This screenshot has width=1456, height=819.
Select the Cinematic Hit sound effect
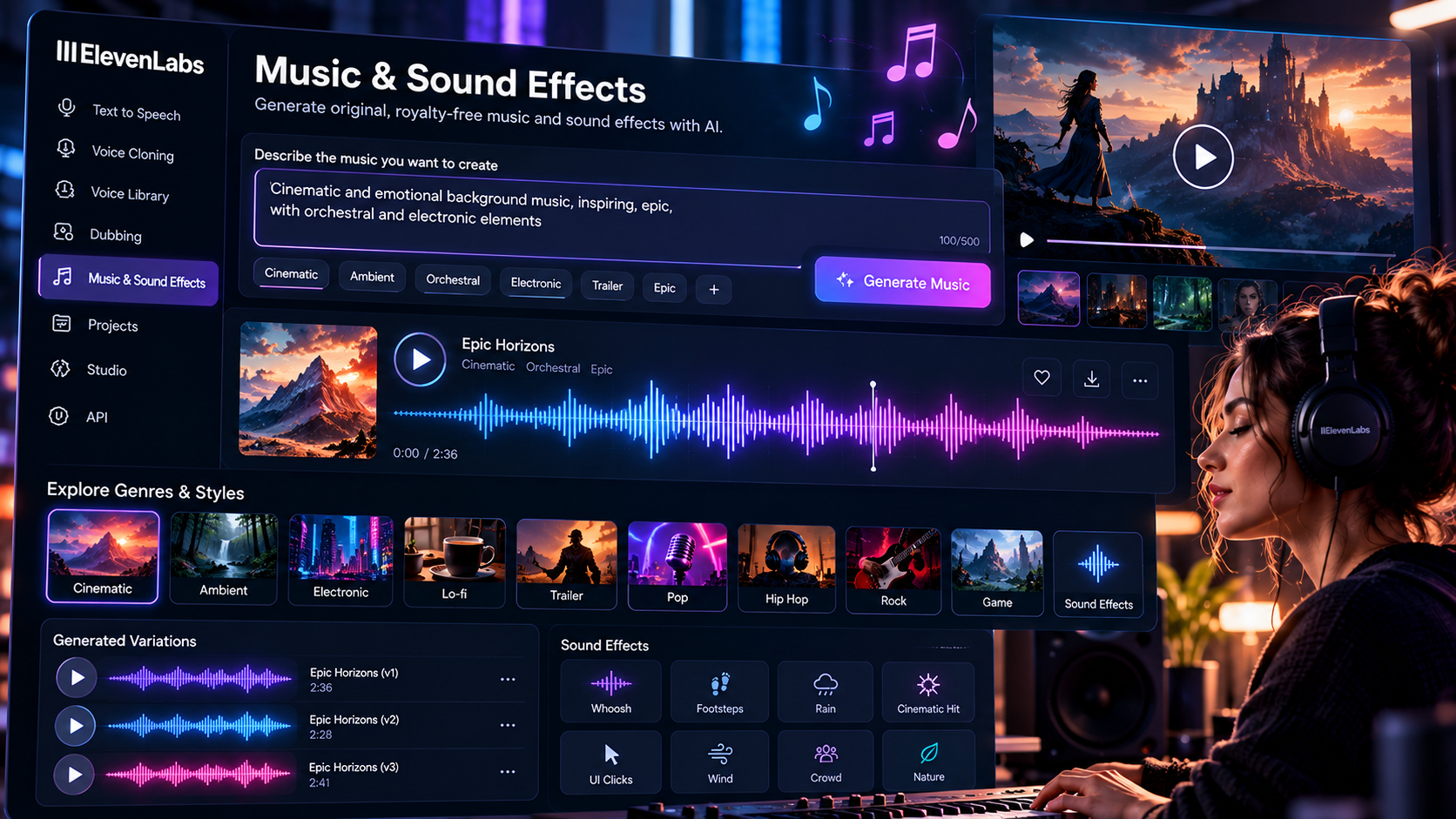coord(928,691)
